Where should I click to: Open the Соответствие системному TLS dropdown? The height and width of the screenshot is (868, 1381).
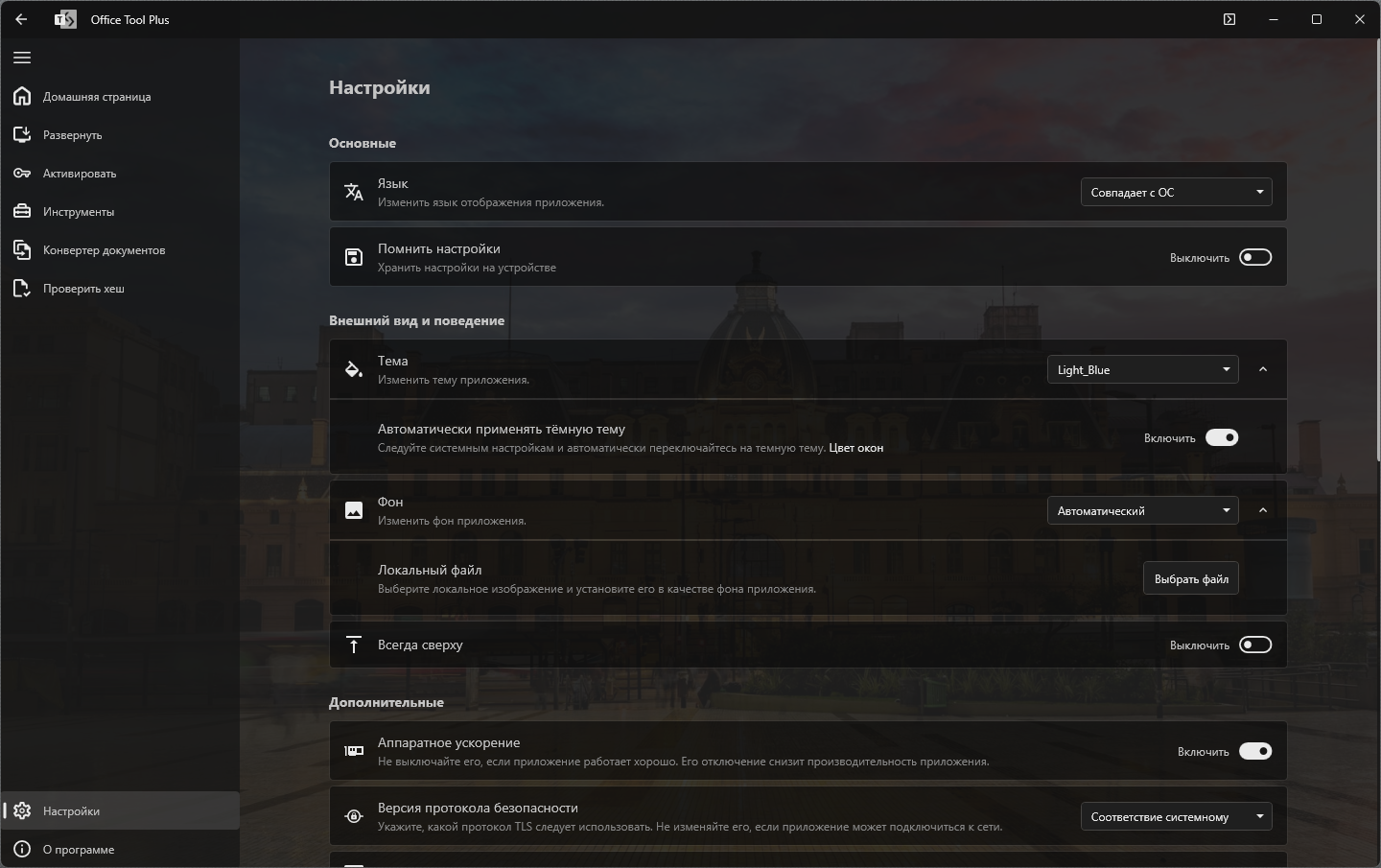[x=1177, y=816]
